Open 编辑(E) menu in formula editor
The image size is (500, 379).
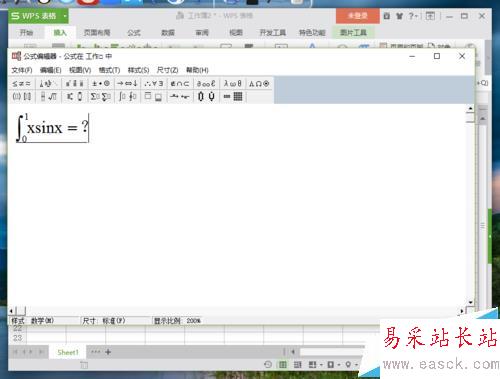51,70
